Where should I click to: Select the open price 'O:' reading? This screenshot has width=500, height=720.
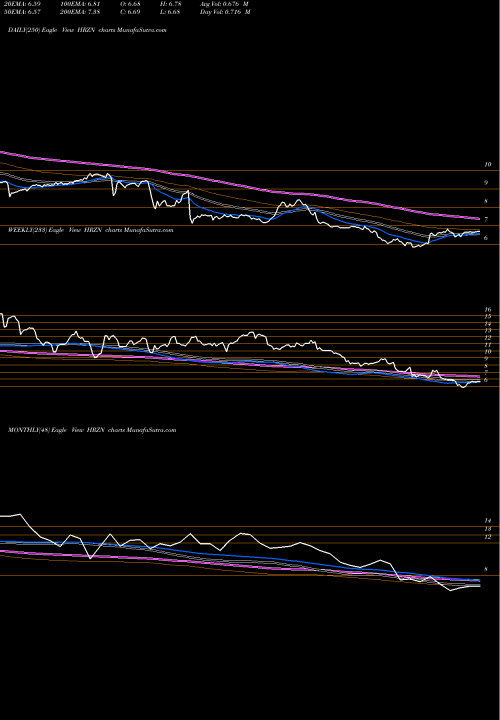131,3
